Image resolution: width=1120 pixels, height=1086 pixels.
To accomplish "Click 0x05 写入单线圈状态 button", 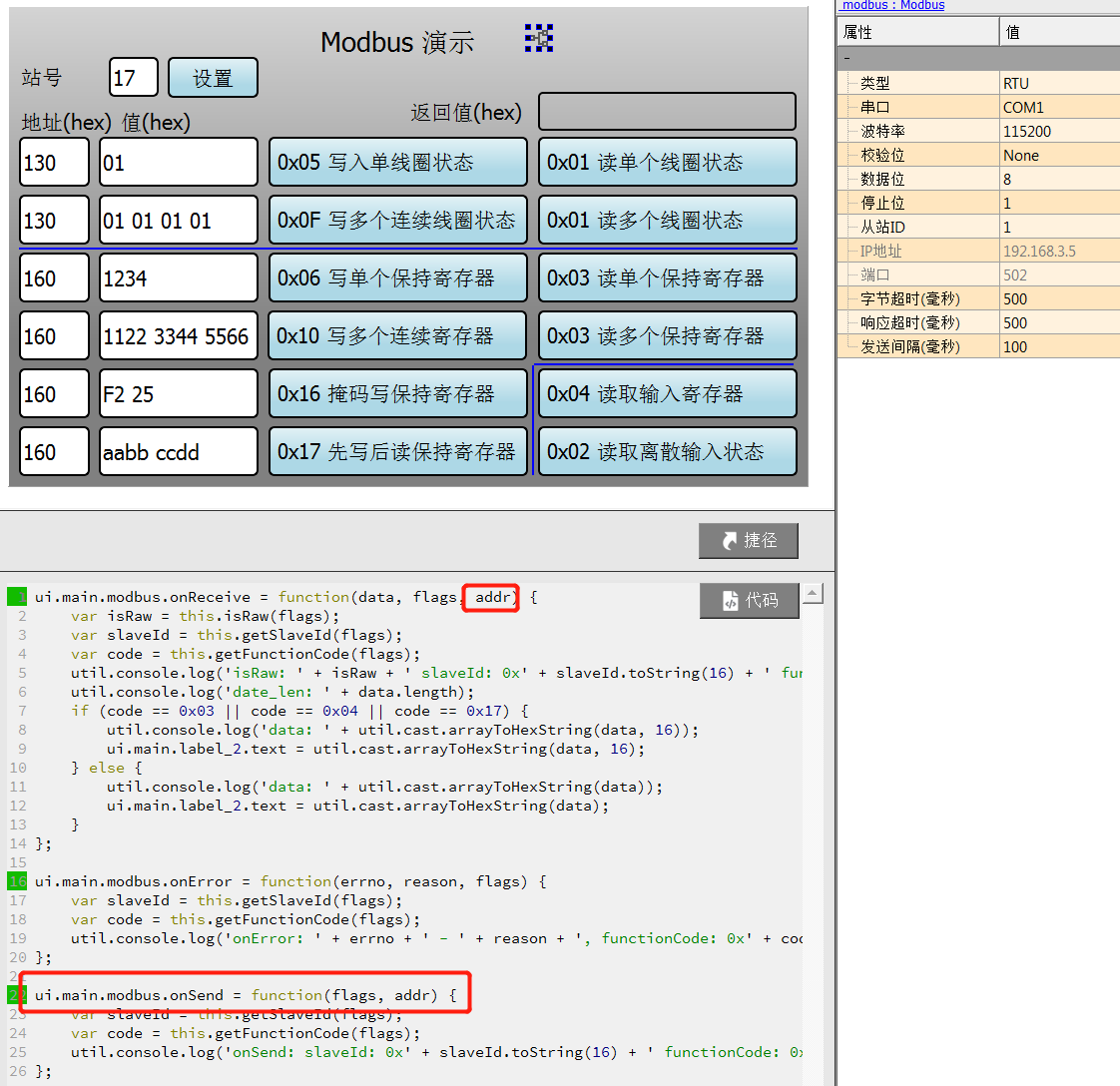I will 398,162.
